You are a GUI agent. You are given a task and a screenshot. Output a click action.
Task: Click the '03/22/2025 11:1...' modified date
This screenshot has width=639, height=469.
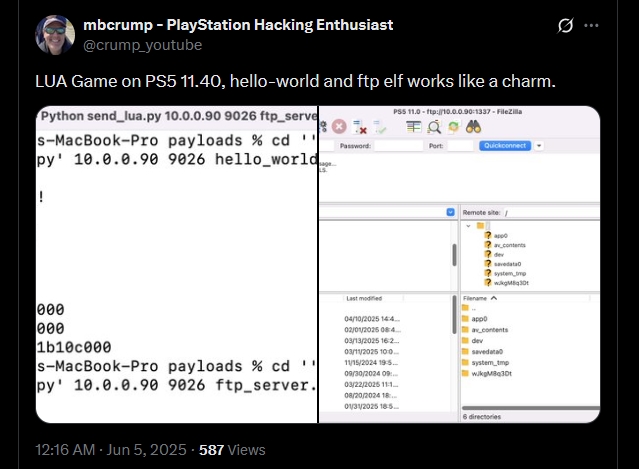[371, 384]
